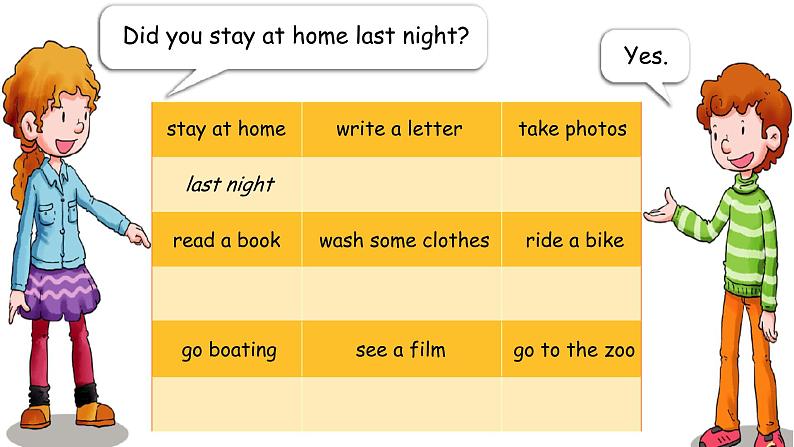The height and width of the screenshot is (447, 794).
Task: Select the blank cell under "read a book"
Action: tap(226, 295)
